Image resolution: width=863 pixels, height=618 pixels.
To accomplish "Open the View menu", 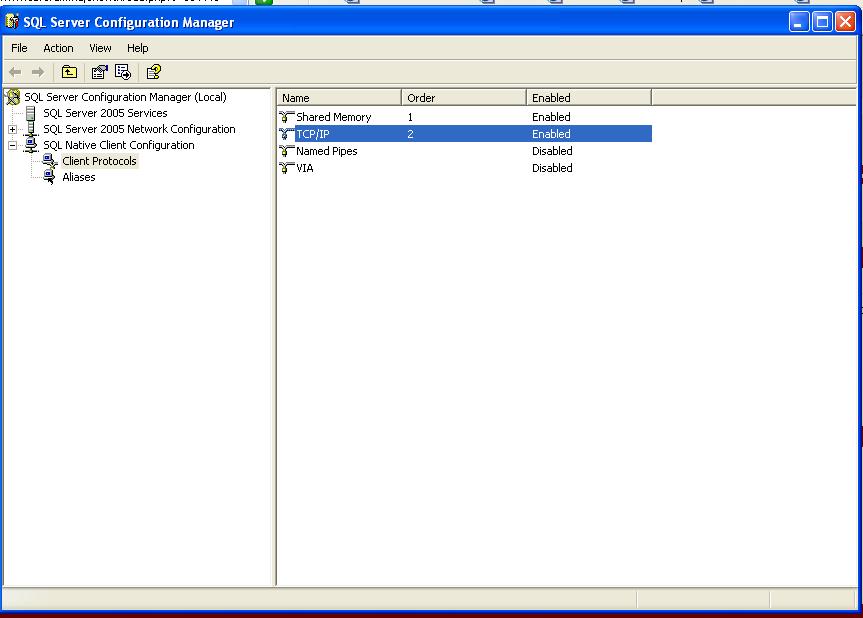I will pos(100,48).
